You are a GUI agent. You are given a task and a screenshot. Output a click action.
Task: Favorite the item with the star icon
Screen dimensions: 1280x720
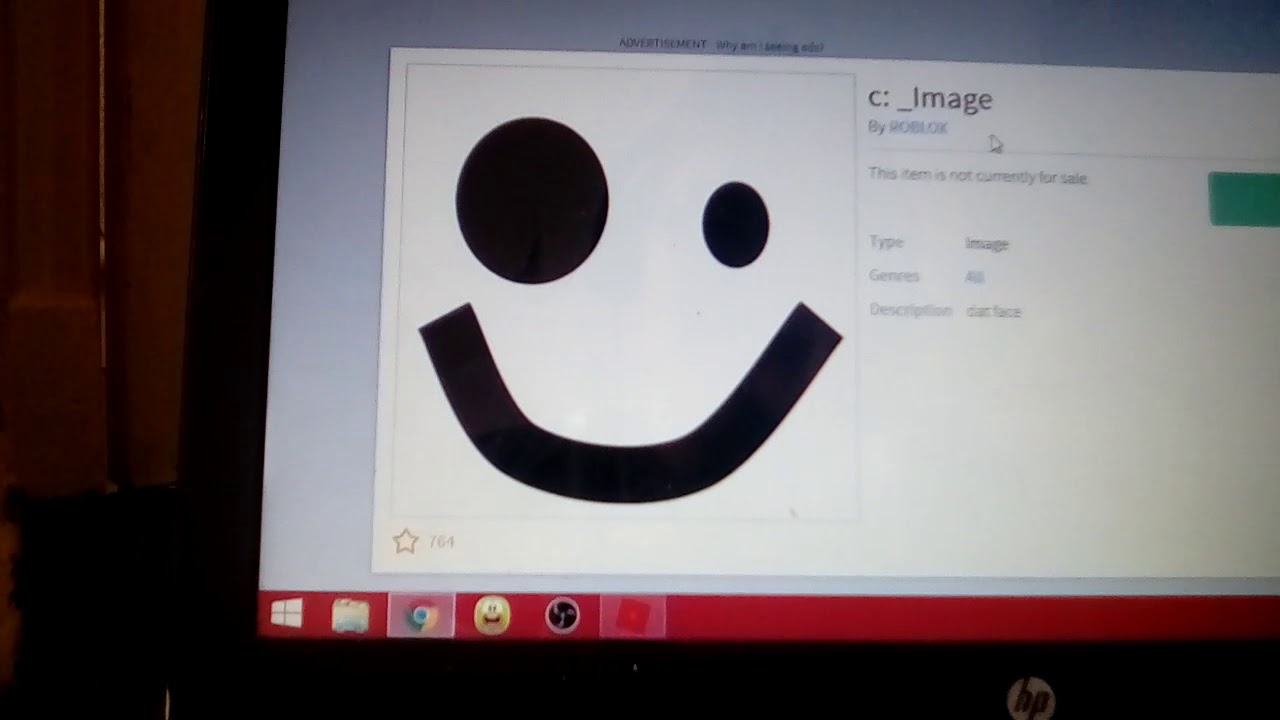tap(405, 542)
